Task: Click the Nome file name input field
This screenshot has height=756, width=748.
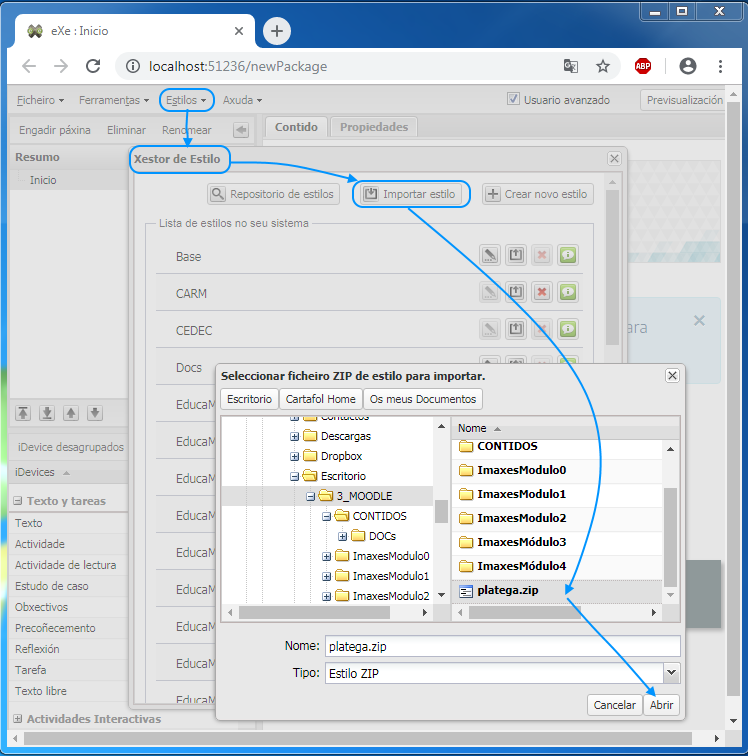Action: 502,646
